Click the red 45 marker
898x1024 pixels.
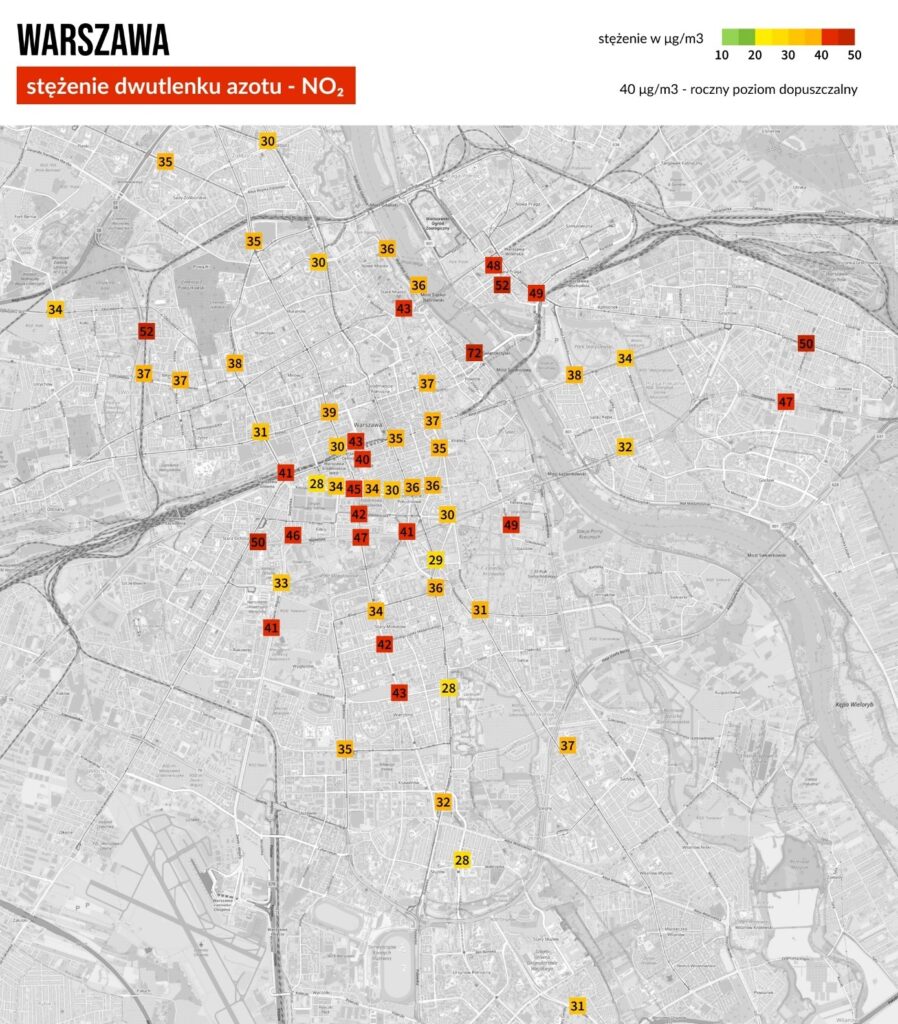click(353, 488)
